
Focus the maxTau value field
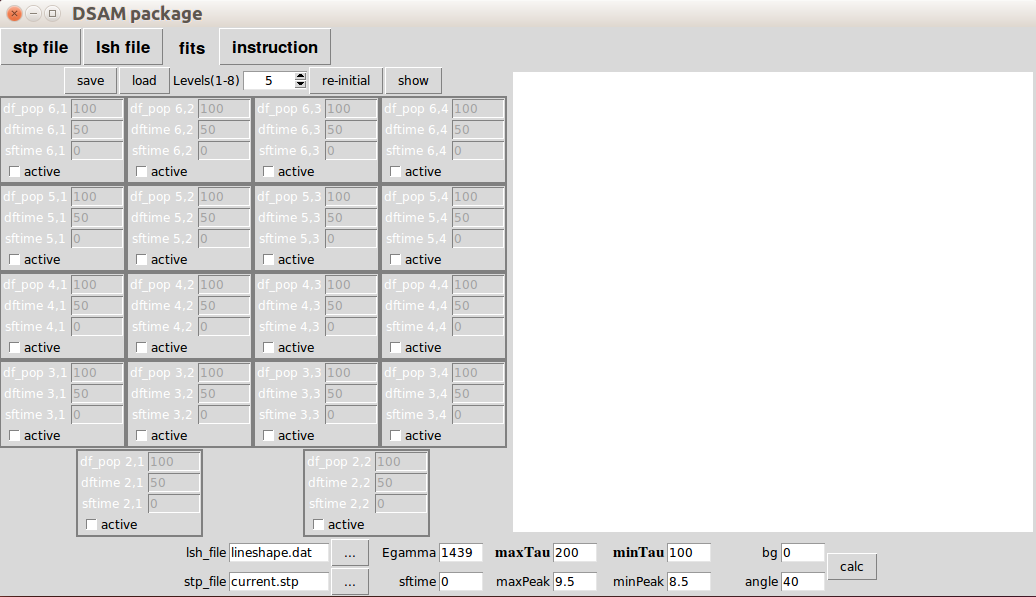pyautogui.click(x=574, y=552)
